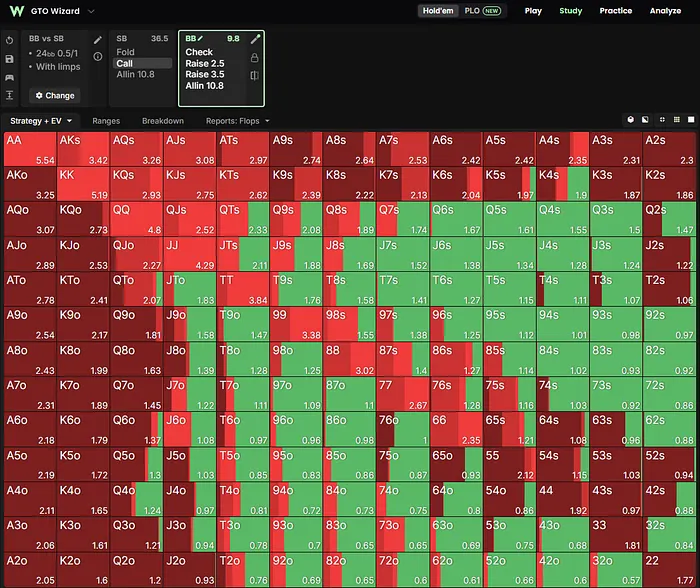700x588 pixels.
Task: Click the lock icon in the BB action panel
Action: [x=254, y=58]
